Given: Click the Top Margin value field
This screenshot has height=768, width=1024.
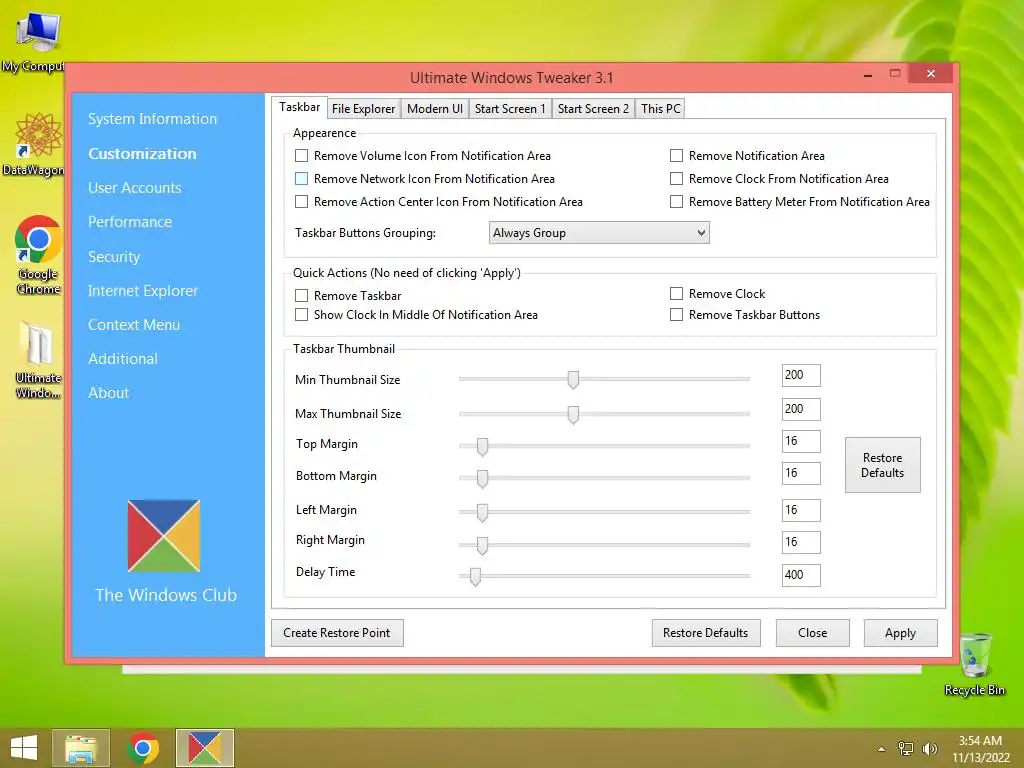Looking at the screenshot, I should click(x=801, y=441).
